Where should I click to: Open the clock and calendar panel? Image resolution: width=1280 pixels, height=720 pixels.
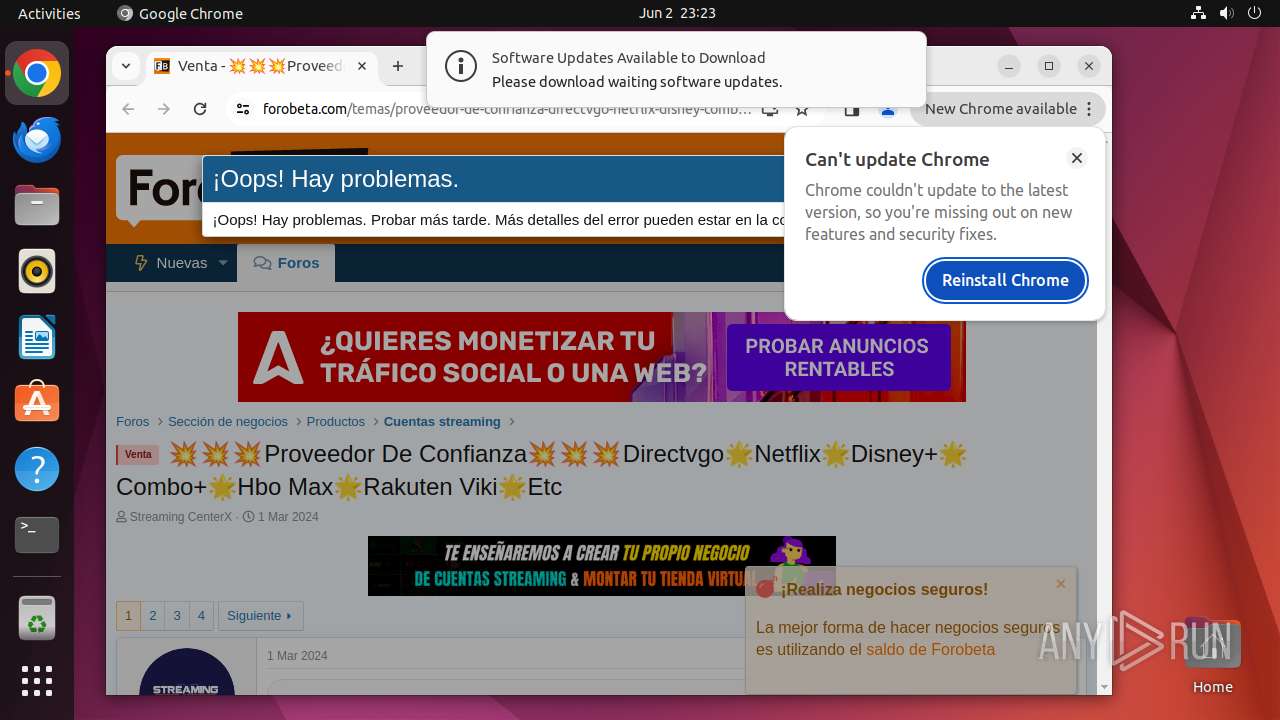pyautogui.click(x=677, y=13)
